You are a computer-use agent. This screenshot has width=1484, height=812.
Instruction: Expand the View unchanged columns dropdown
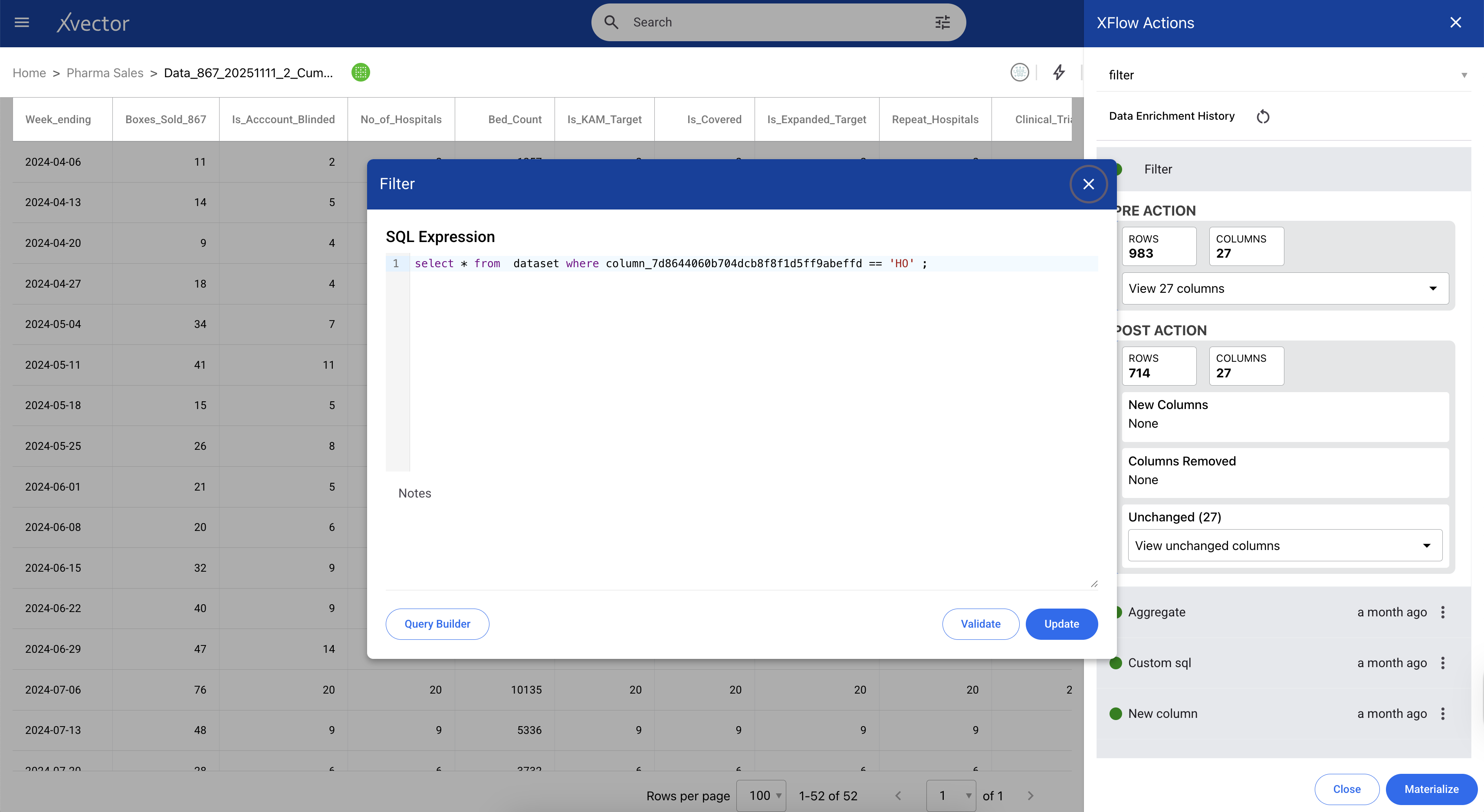click(x=1285, y=545)
